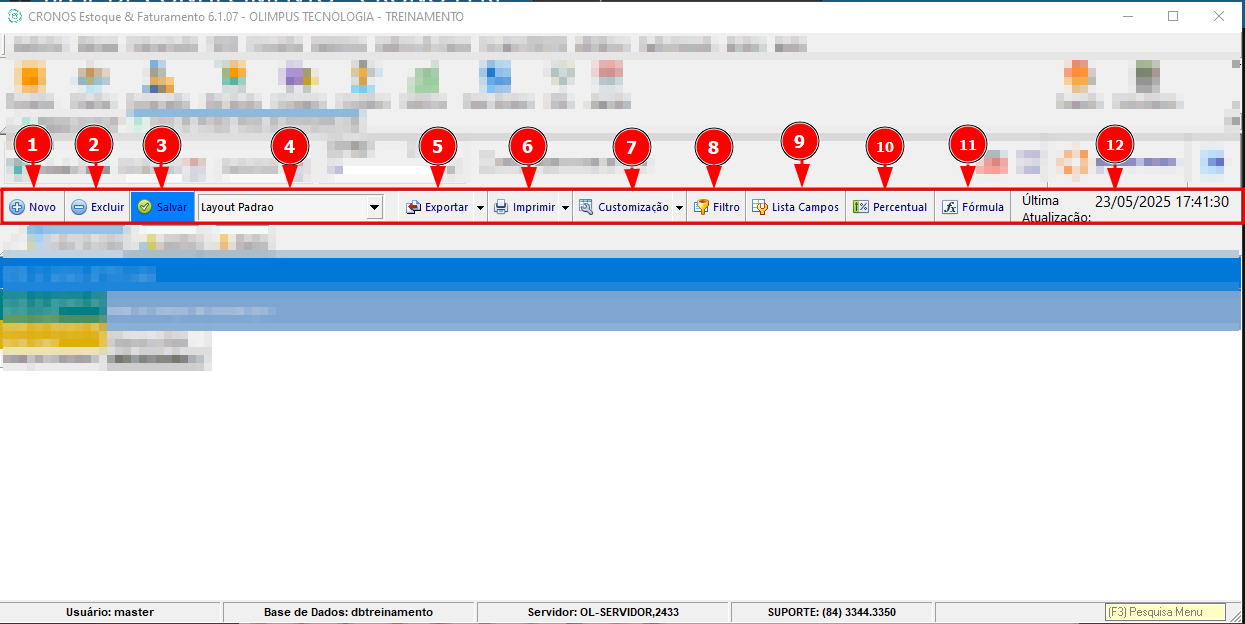The image size is (1245, 624).
Task: Select the highlighted blue grid row
Action: [621, 271]
